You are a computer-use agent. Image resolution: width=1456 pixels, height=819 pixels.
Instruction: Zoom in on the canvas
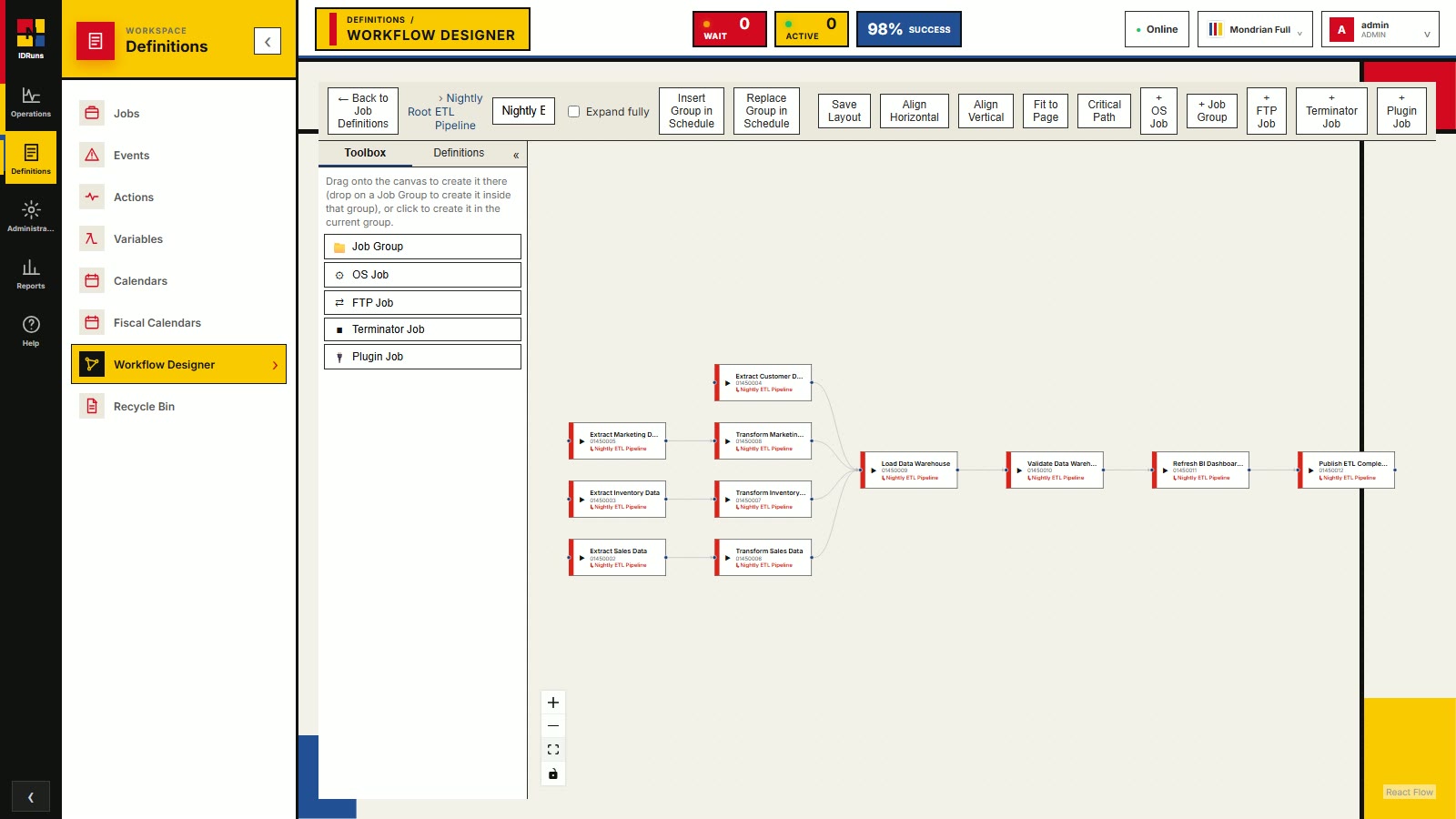[x=553, y=703]
